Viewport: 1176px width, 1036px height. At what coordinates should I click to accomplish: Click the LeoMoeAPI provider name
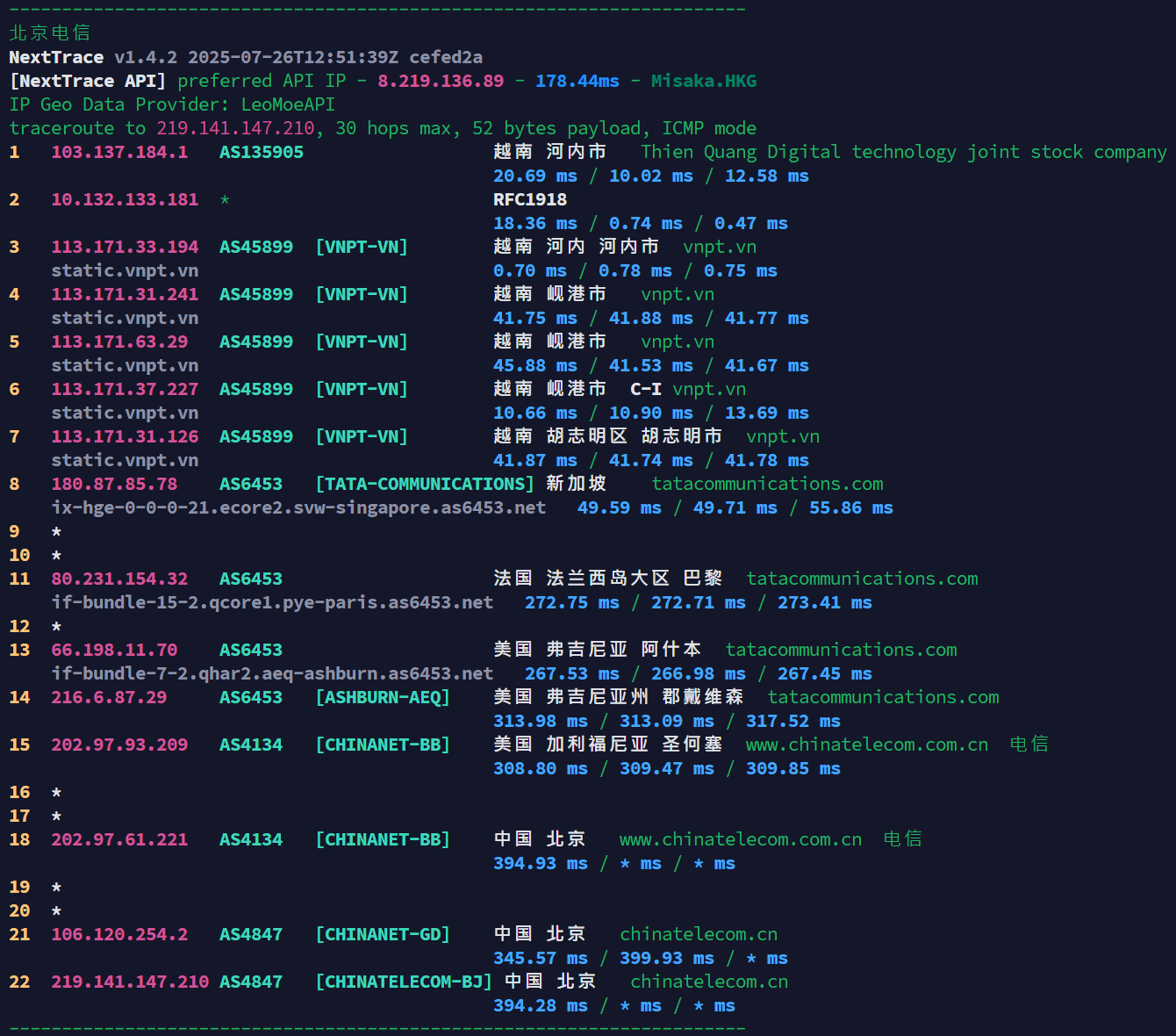(288, 104)
